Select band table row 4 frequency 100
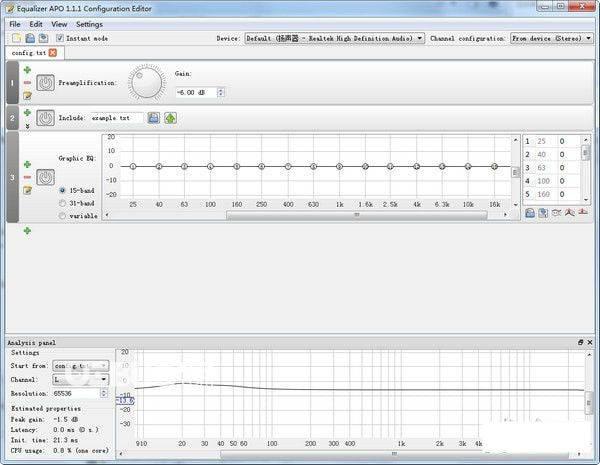The height and width of the screenshot is (465, 600). point(543,181)
